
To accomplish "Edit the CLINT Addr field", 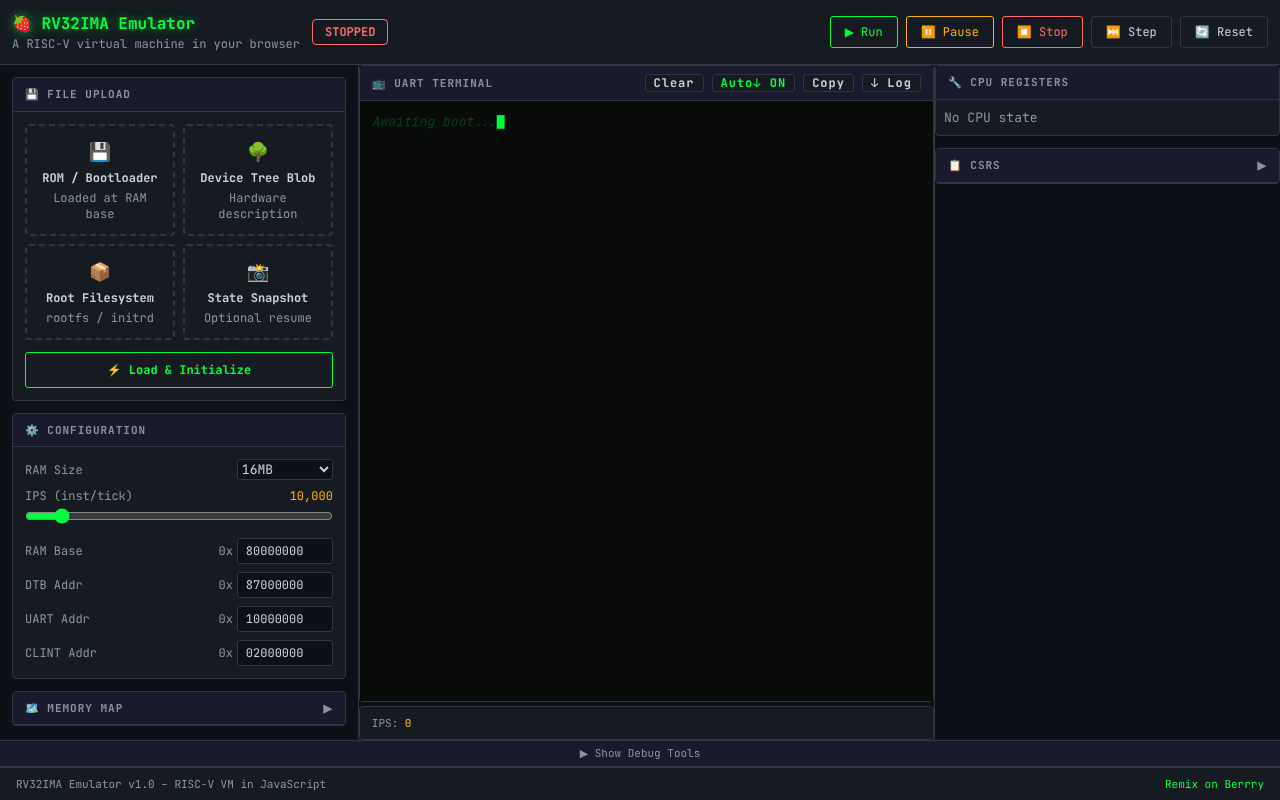I will coord(285,653).
